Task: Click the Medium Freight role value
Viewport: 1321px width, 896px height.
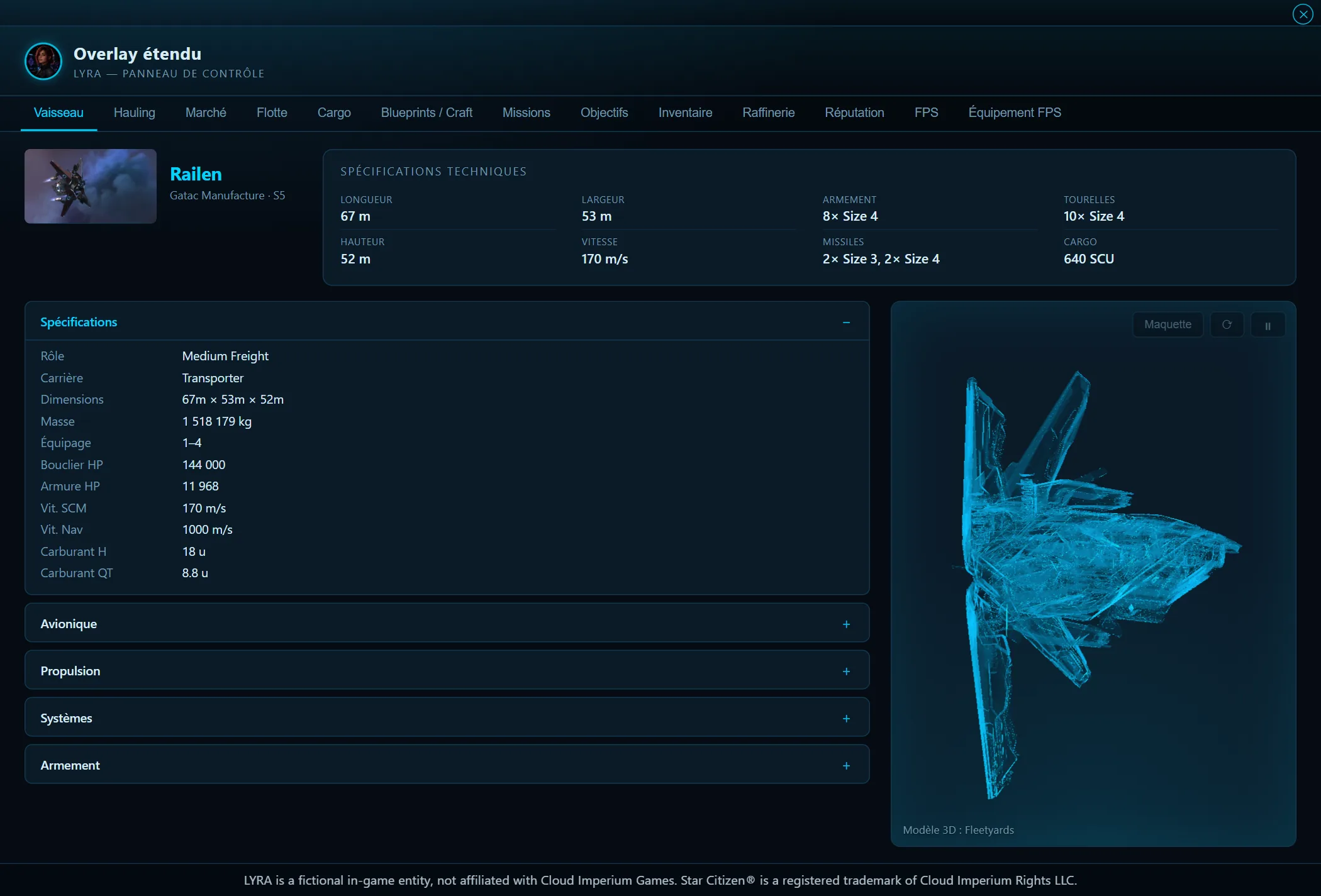Action: coord(225,356)
